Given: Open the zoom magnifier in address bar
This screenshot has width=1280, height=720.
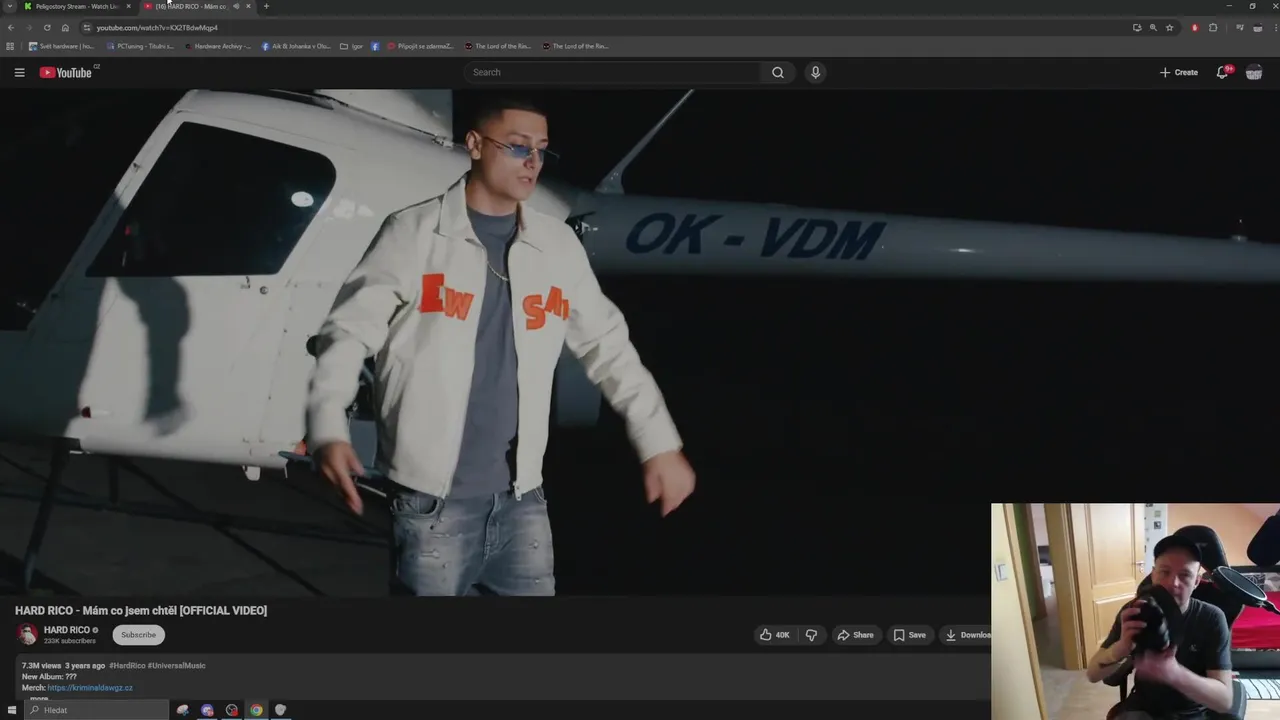Looking at the screenshot, I should (1153, 28).
